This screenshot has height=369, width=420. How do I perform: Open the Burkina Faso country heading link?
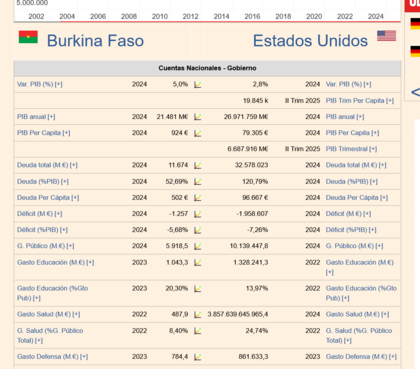click(95, 41)
